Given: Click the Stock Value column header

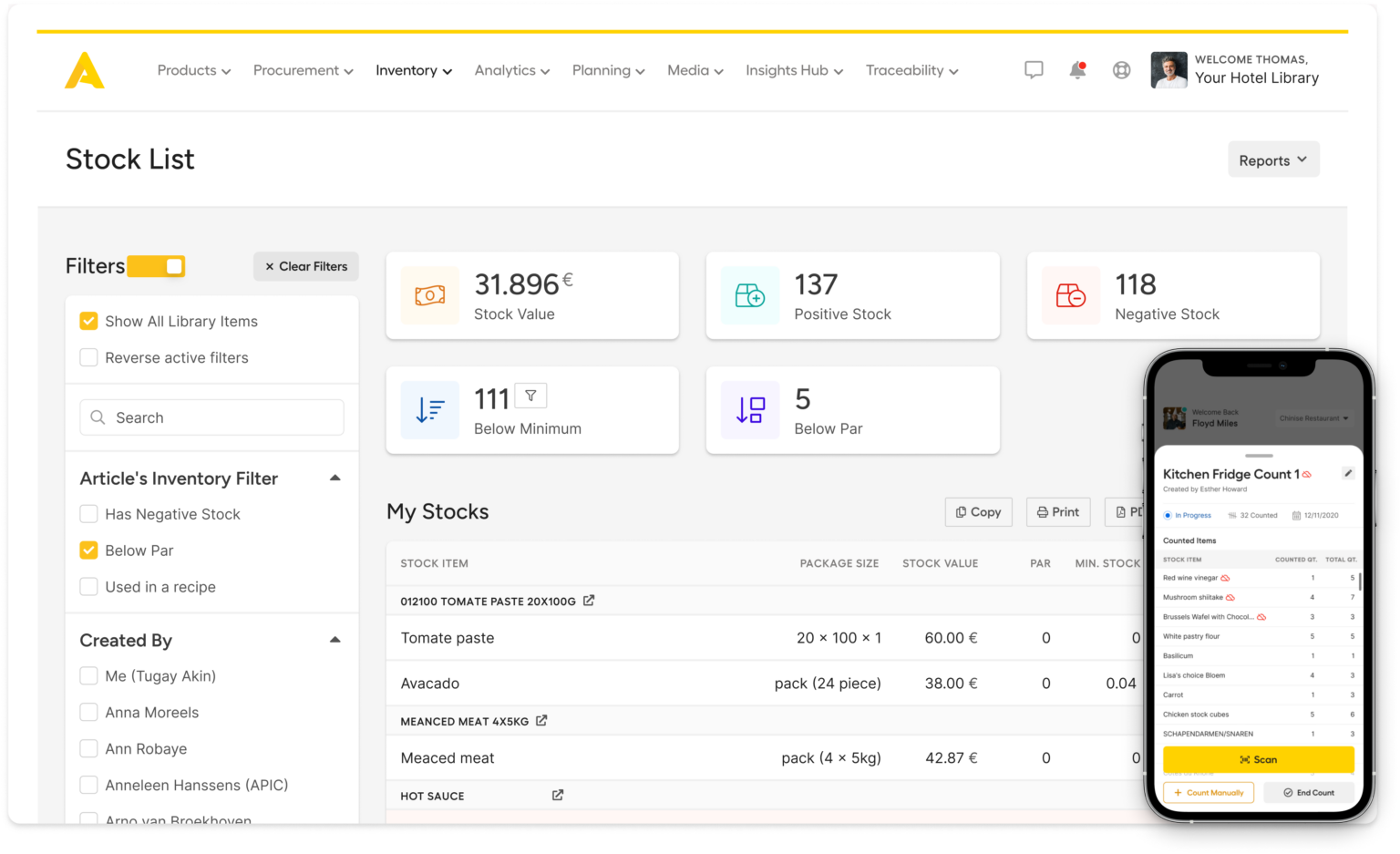Looking at the screenshot, I should (x=941, y=563).
